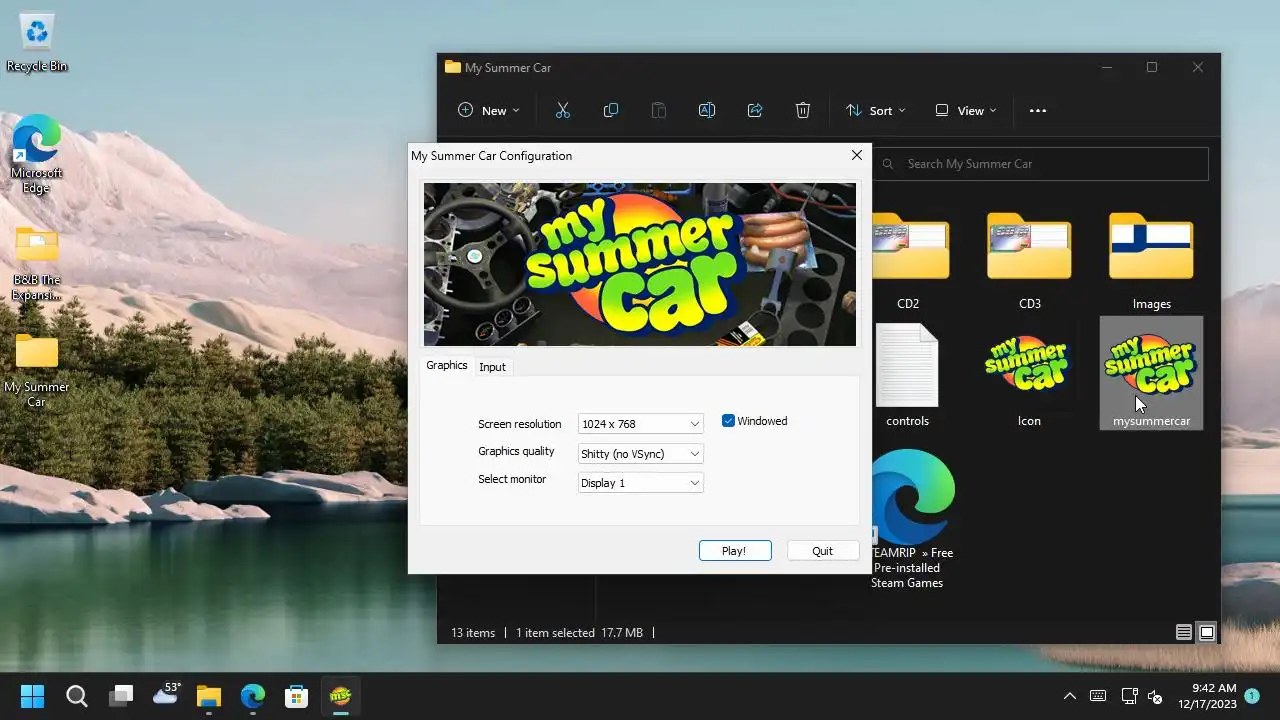Select the Recycle Bin desktop icon

pos(37,42)
